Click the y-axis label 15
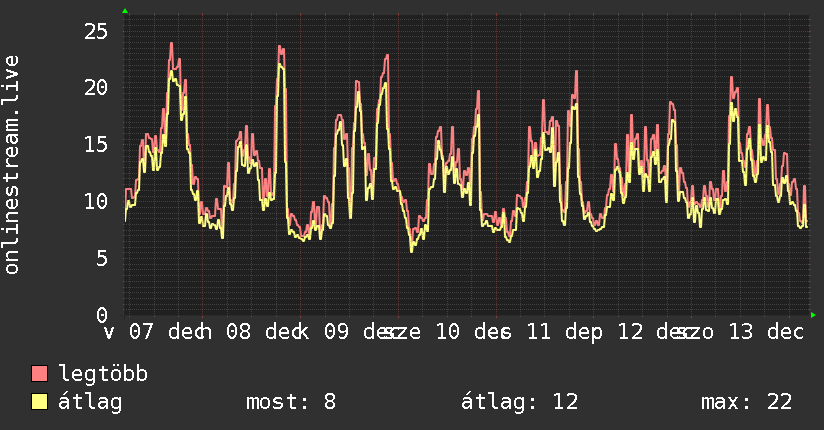 tap(96, 145)
